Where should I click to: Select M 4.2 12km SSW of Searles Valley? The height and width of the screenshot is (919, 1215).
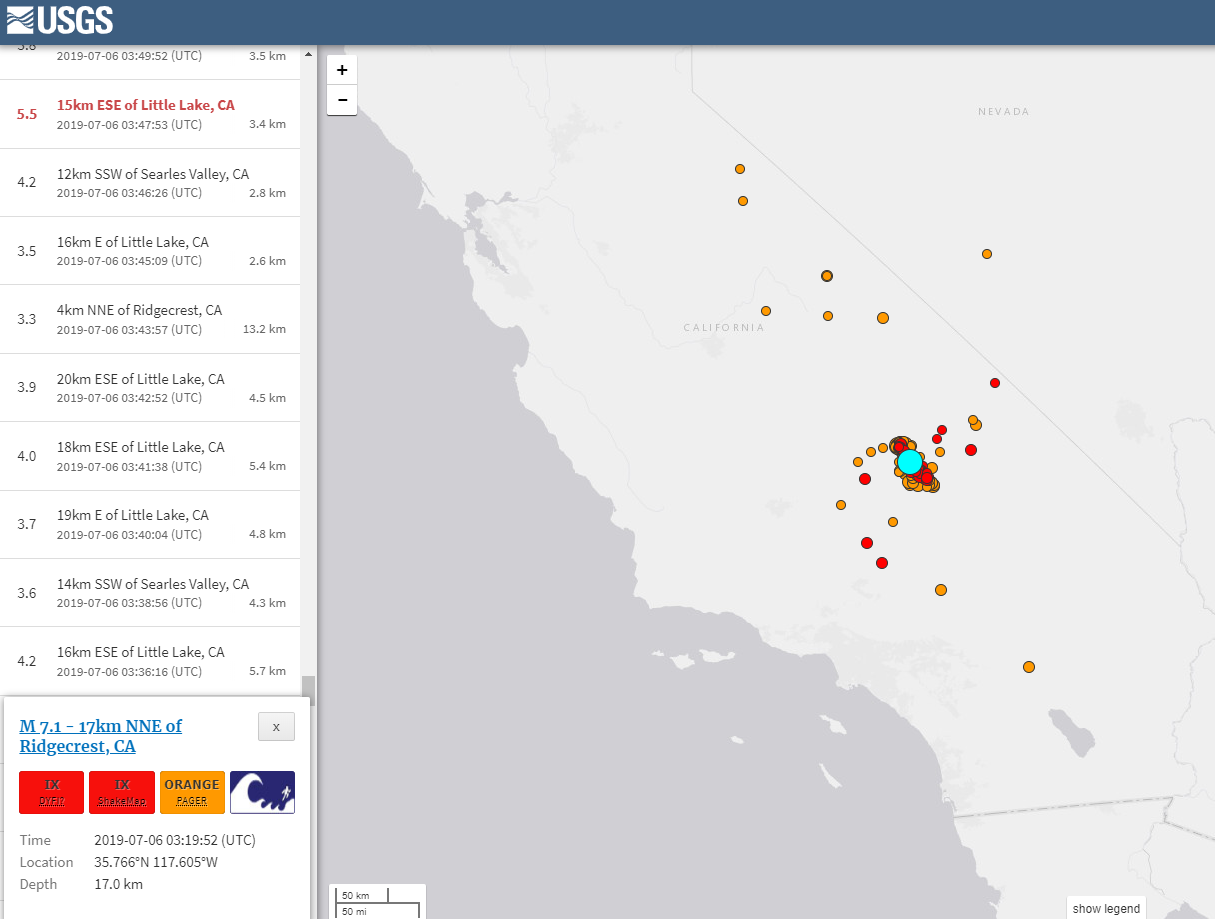click(150, 182)
